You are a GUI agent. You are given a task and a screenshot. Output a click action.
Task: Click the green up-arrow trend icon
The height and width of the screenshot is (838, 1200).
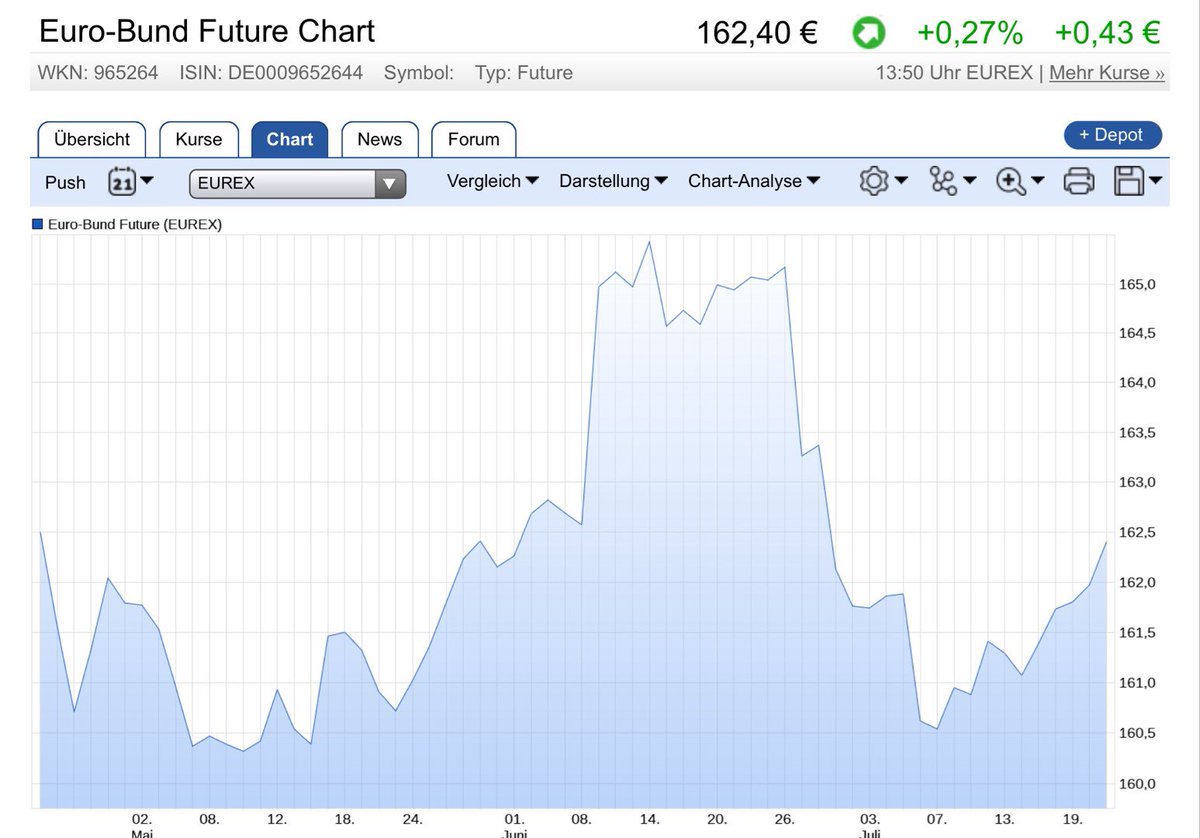coord(868,33)
